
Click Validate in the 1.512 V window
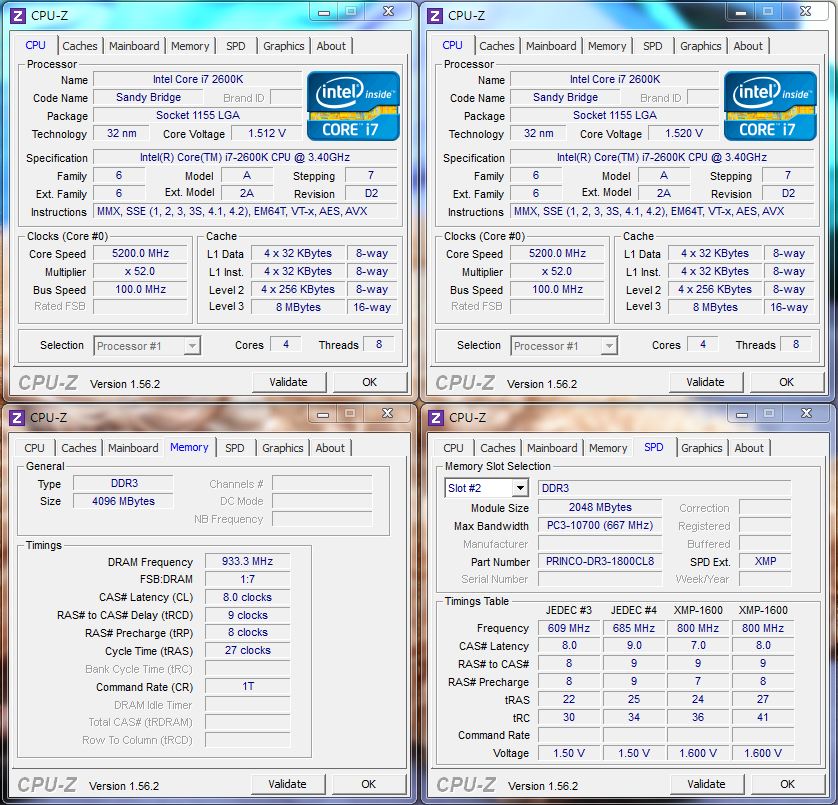(x=289, y=382)
